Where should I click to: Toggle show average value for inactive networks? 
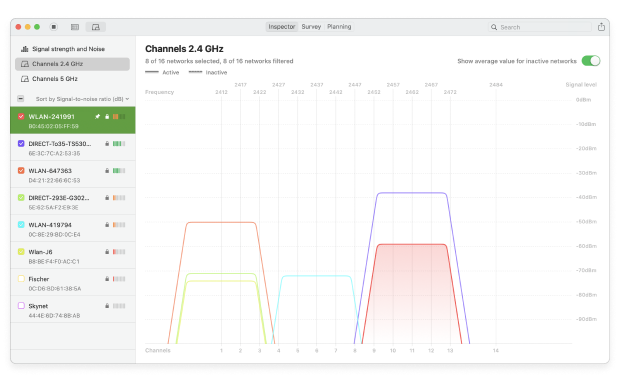pyautogui.click(x=591, y=61)
